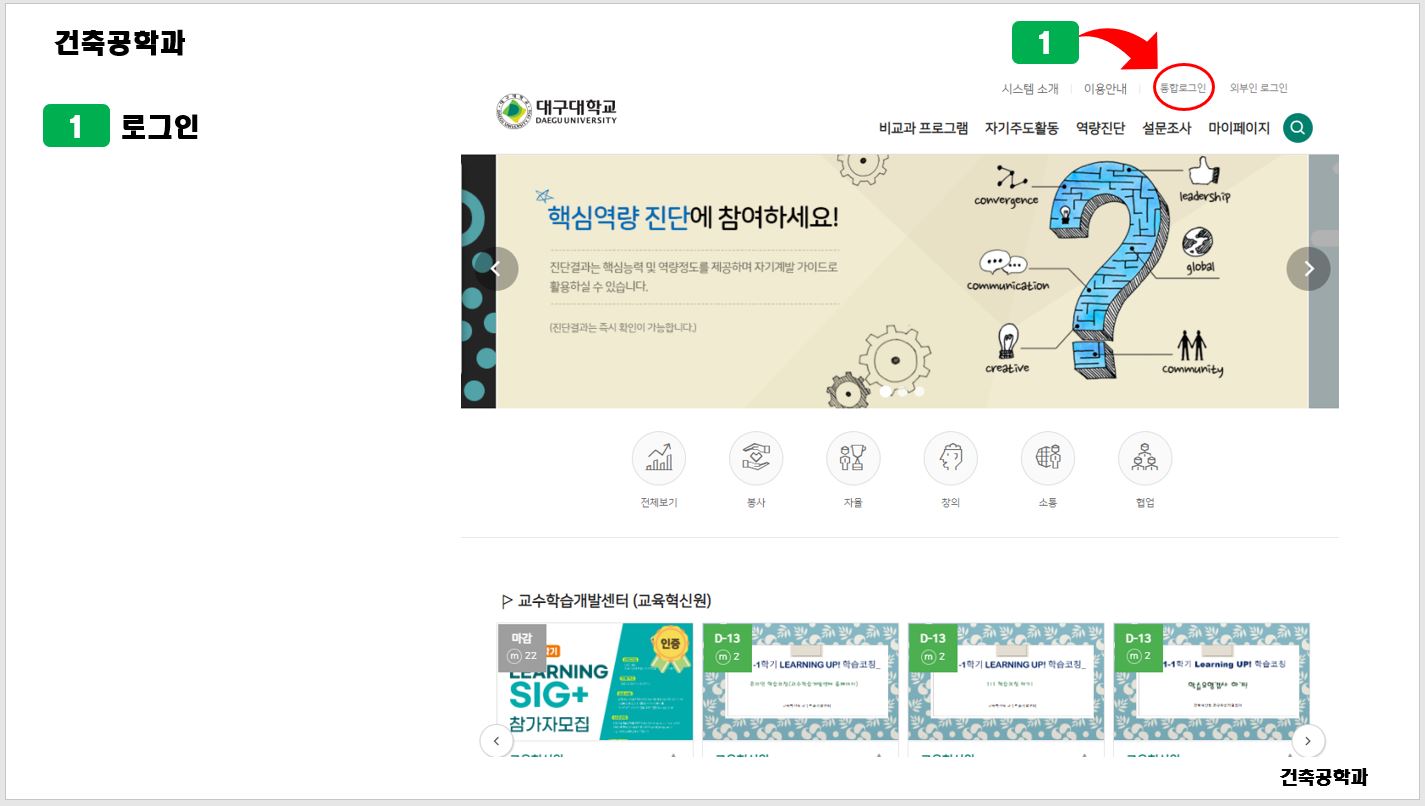The height and width of the screenshot is (806, 1425).
Task: Open the 마이페이지 menu
Action: click(x=1238, y=128)
